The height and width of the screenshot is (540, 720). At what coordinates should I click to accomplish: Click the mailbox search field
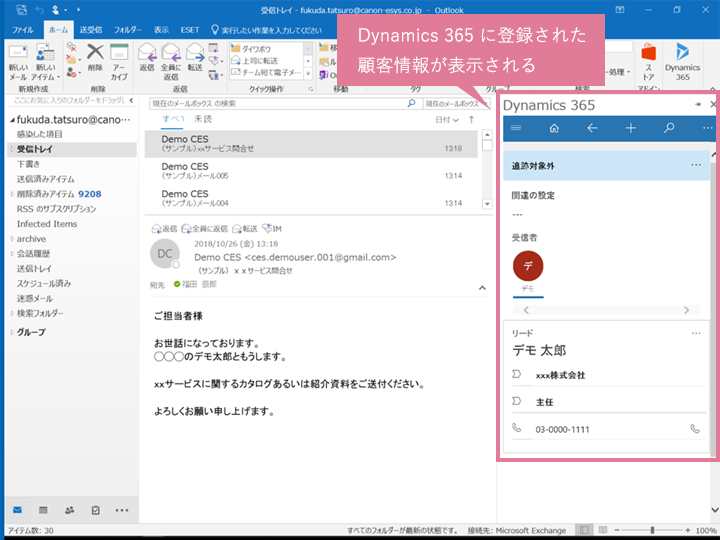278,103
